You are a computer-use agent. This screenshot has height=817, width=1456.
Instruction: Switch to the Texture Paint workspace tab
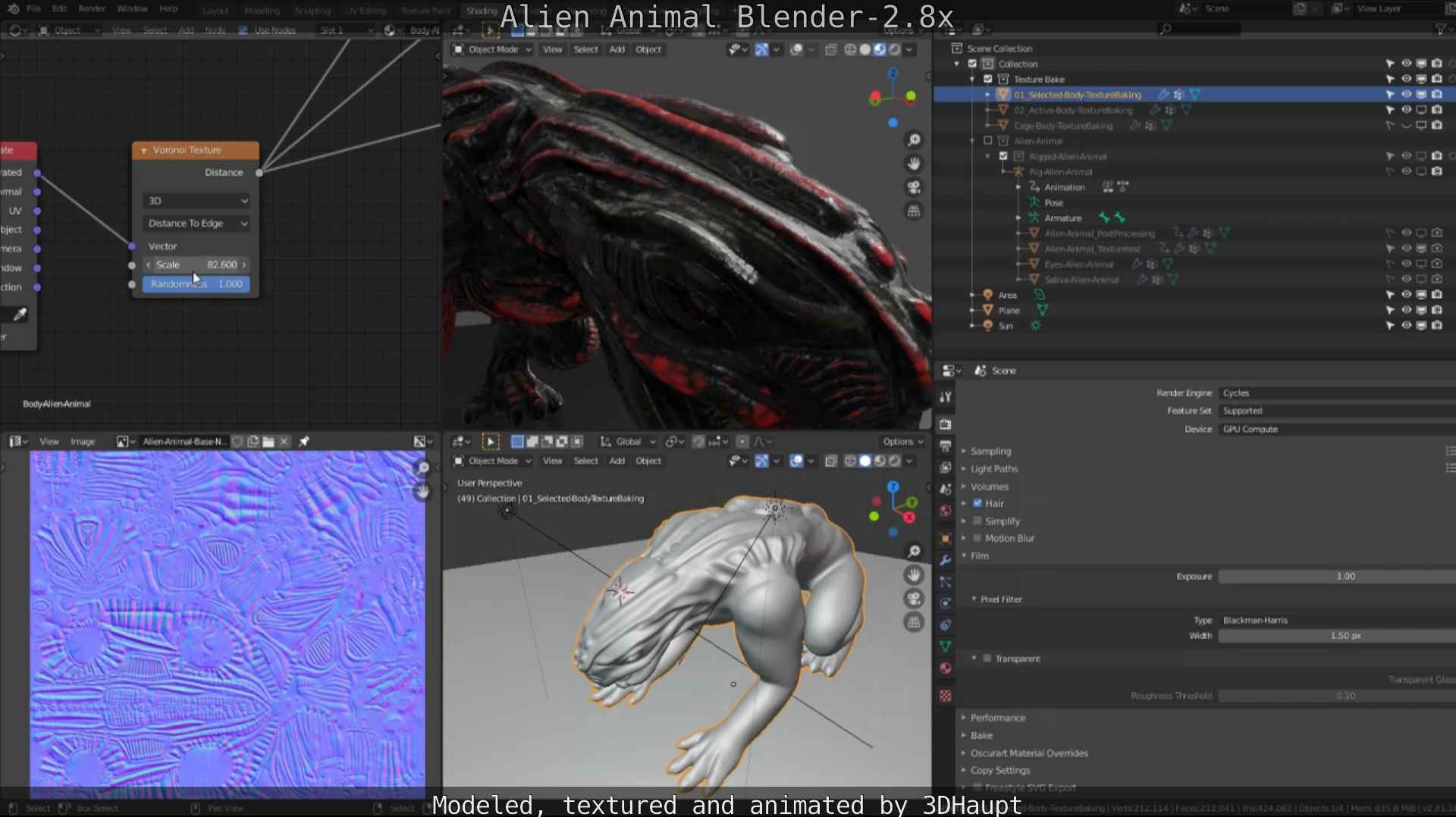pos(425,11)
